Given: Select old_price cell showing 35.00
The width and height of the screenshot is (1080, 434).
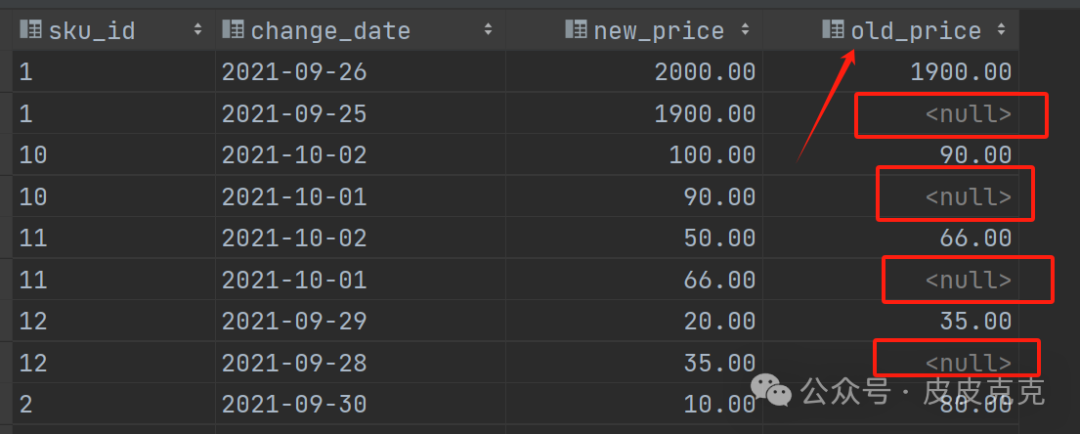Looking at the screenshot, I should coord(975,322).
